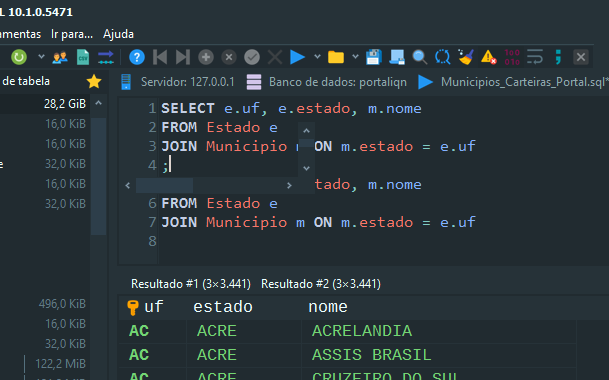Click the up arrow of popup vertical scrollbar

306,131
